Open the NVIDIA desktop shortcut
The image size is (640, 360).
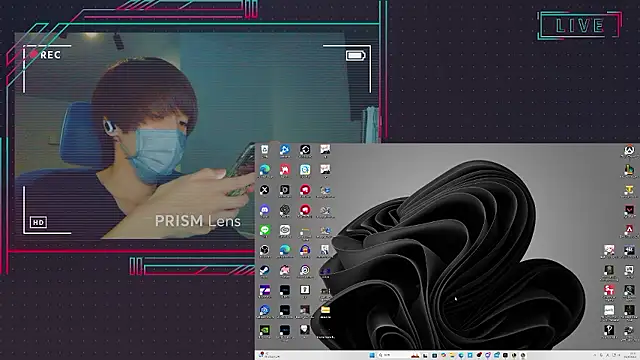pos(264,331)
